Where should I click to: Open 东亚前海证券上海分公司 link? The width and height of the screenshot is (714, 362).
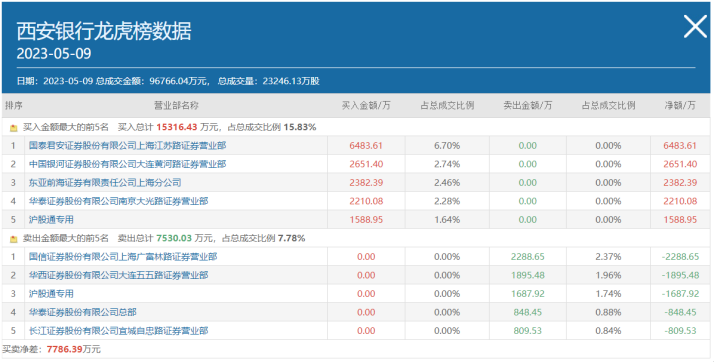click(105, 183)
